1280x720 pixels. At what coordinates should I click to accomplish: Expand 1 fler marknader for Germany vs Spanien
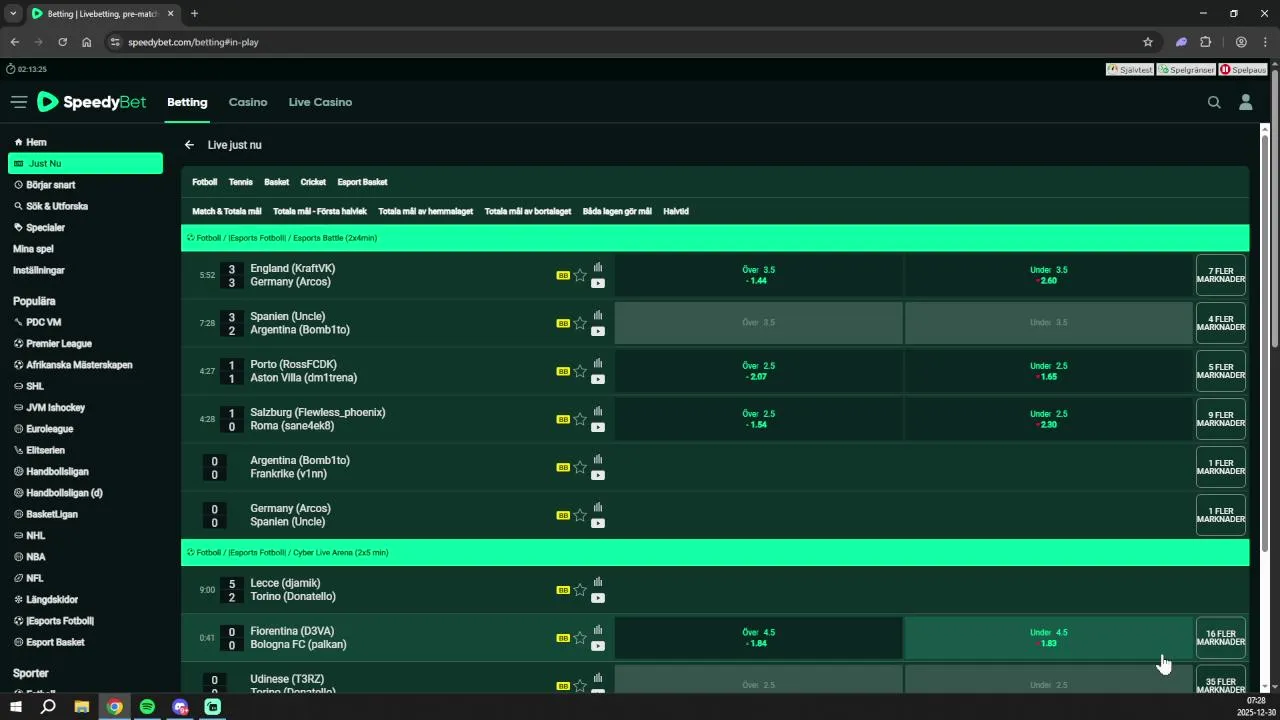pyautogui.click(x=1221, y=515)
